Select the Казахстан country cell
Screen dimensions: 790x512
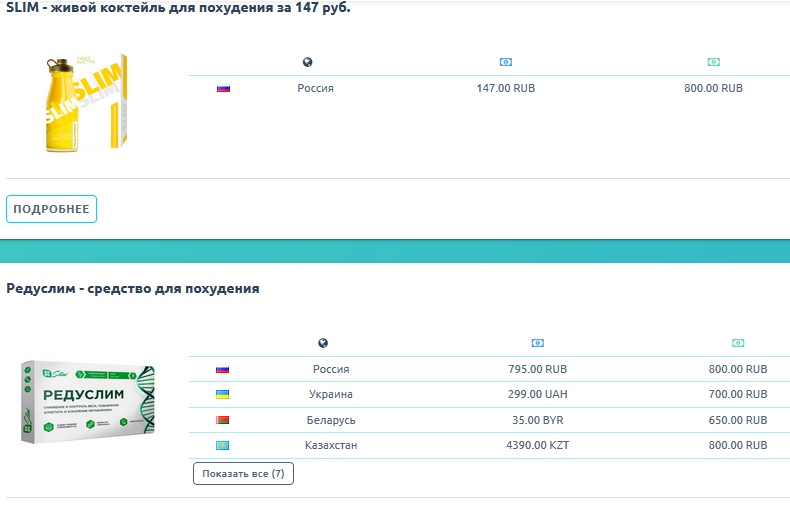pos(331,445)
